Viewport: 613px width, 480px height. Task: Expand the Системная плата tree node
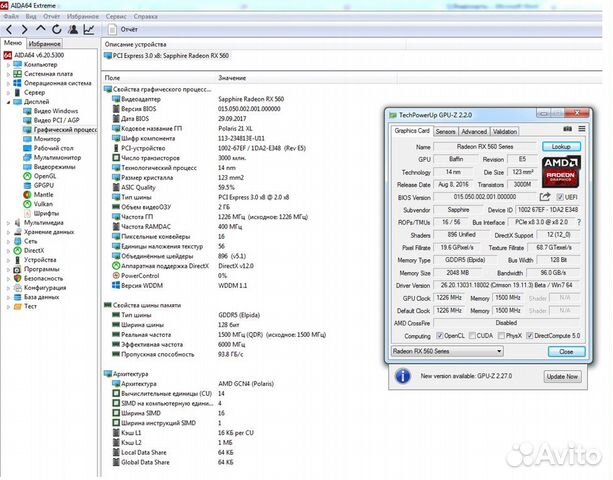8,74
